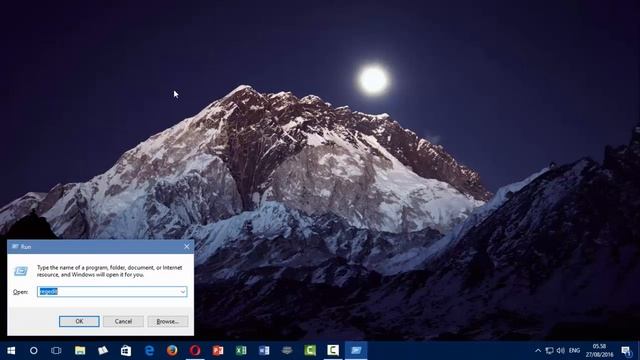Open the Windows Start menu
640x360 pixels.
pyautogui.click(x=11, y=350)
